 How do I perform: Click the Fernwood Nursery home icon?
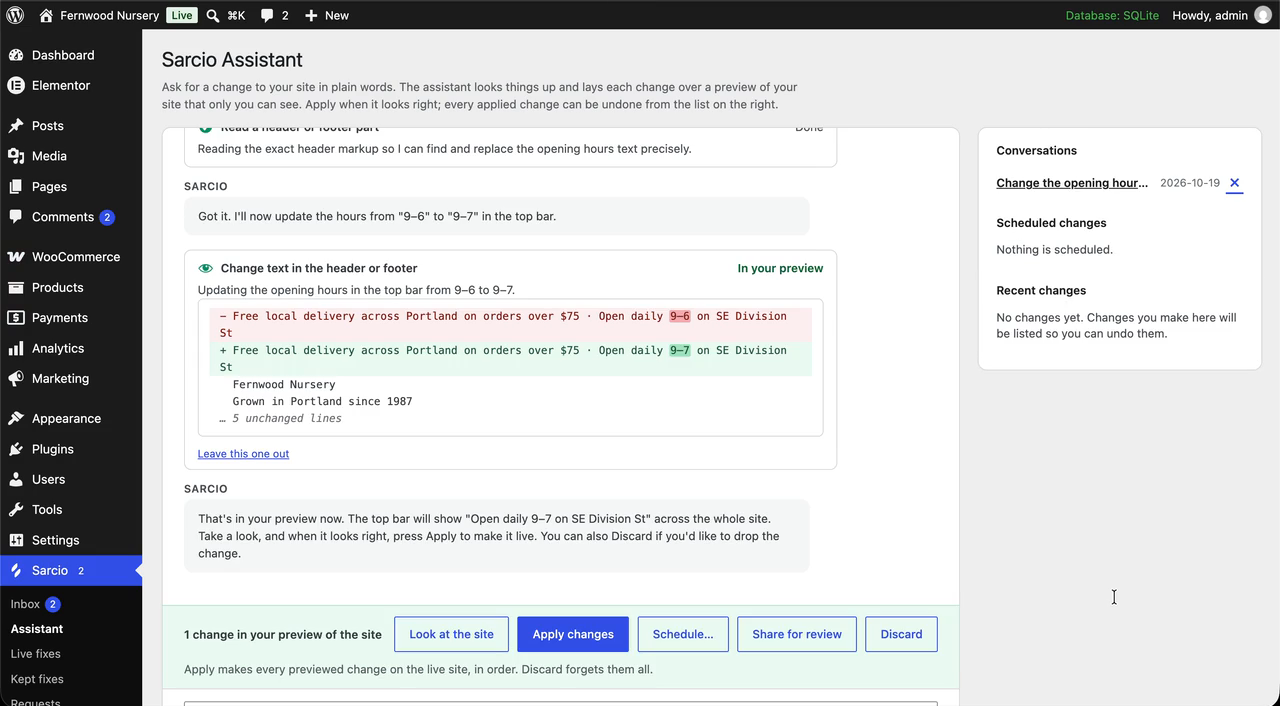[46, 15]
